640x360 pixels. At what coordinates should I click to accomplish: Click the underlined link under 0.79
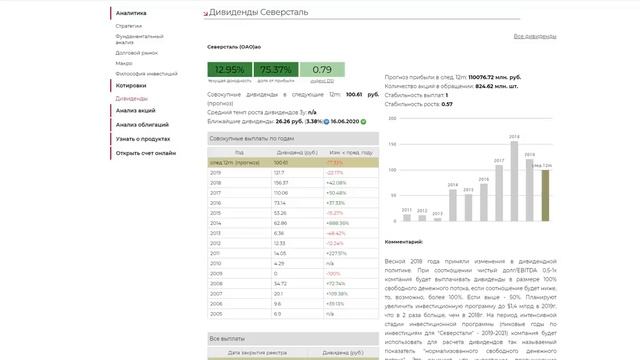(x=322, y=81)
